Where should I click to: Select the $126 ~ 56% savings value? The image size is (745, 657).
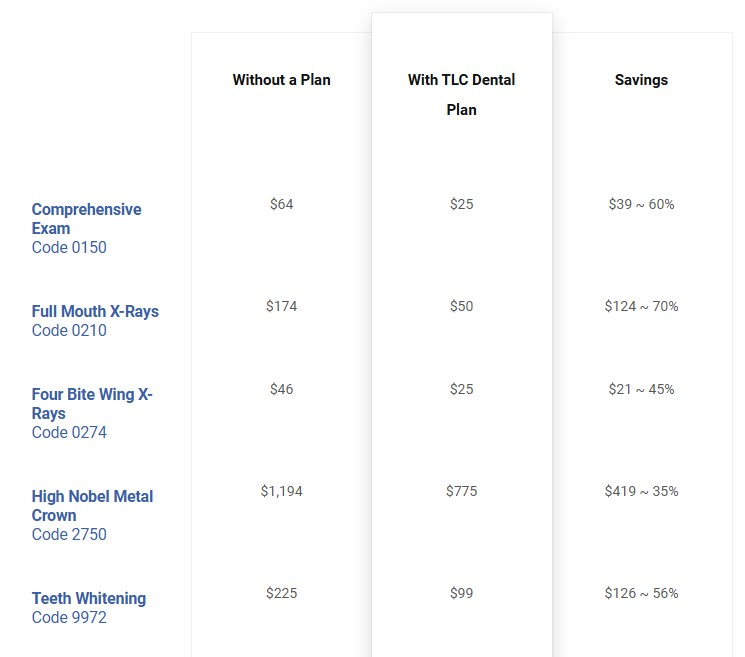(x=641, y=593)
